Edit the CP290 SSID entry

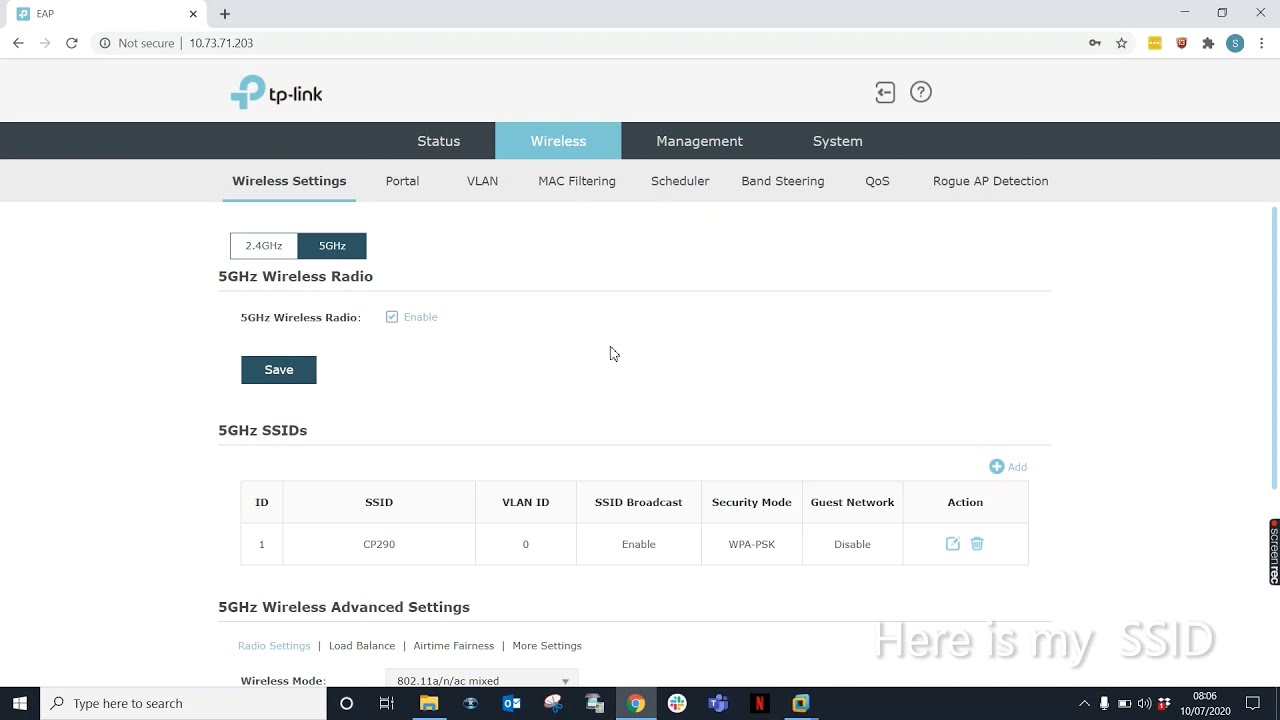pos(953,544)
